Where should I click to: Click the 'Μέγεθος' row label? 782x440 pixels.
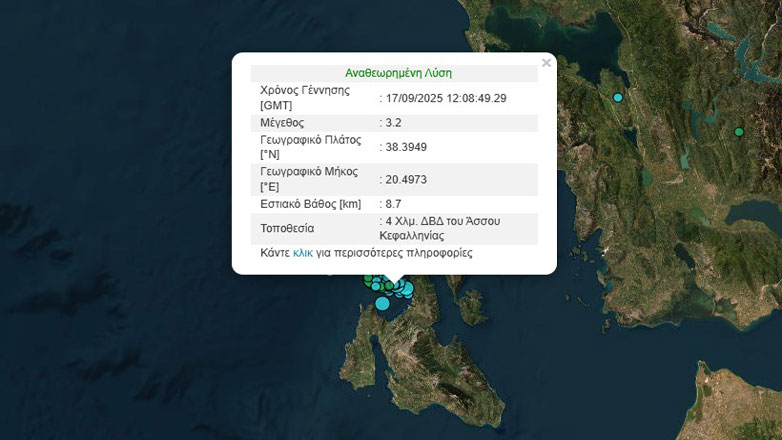pyautogui.click(x=282, y=122)
